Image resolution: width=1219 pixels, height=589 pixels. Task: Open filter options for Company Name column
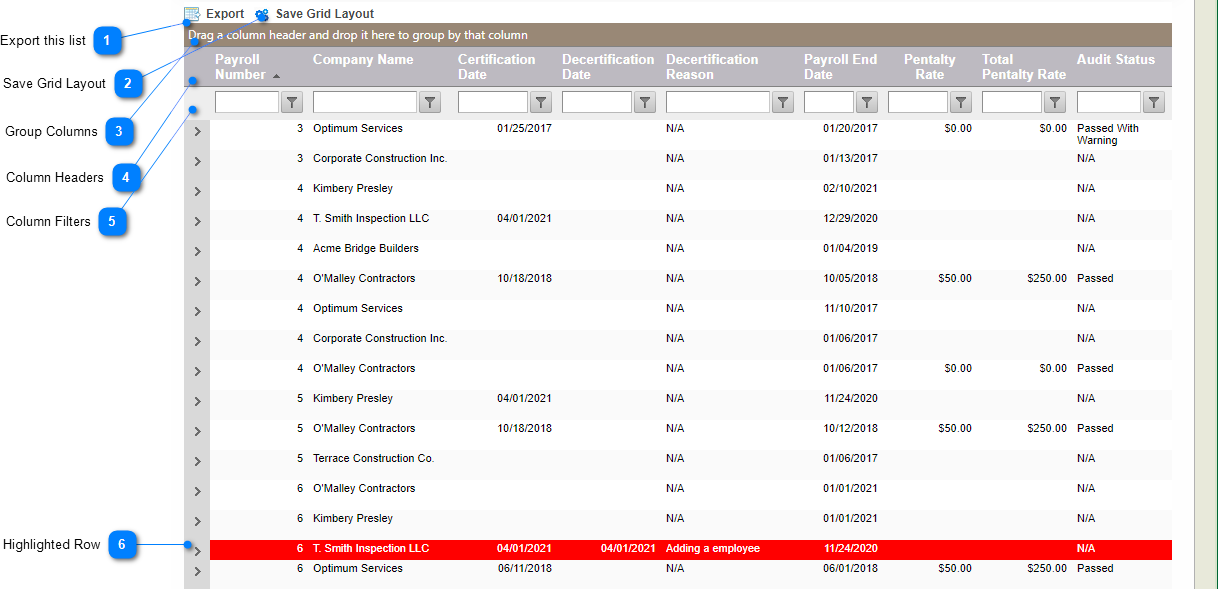(x=430, y=102)
